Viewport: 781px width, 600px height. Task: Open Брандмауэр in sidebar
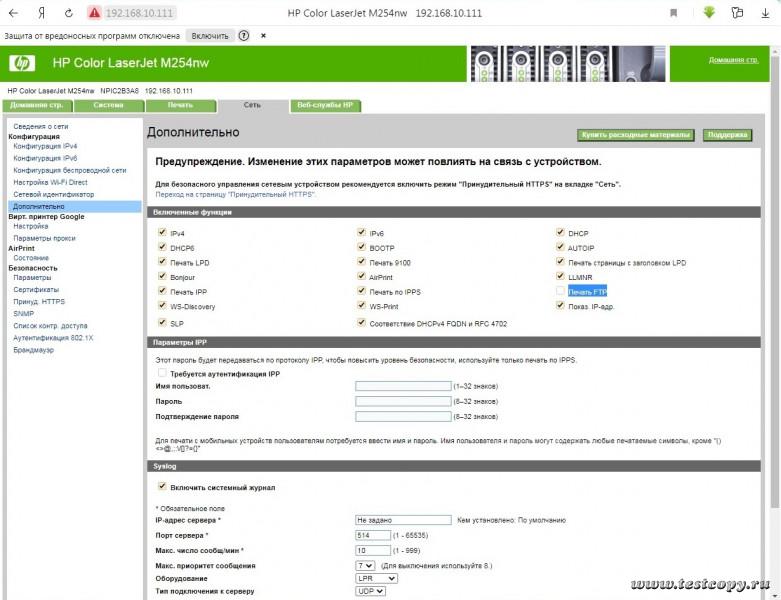33,350
